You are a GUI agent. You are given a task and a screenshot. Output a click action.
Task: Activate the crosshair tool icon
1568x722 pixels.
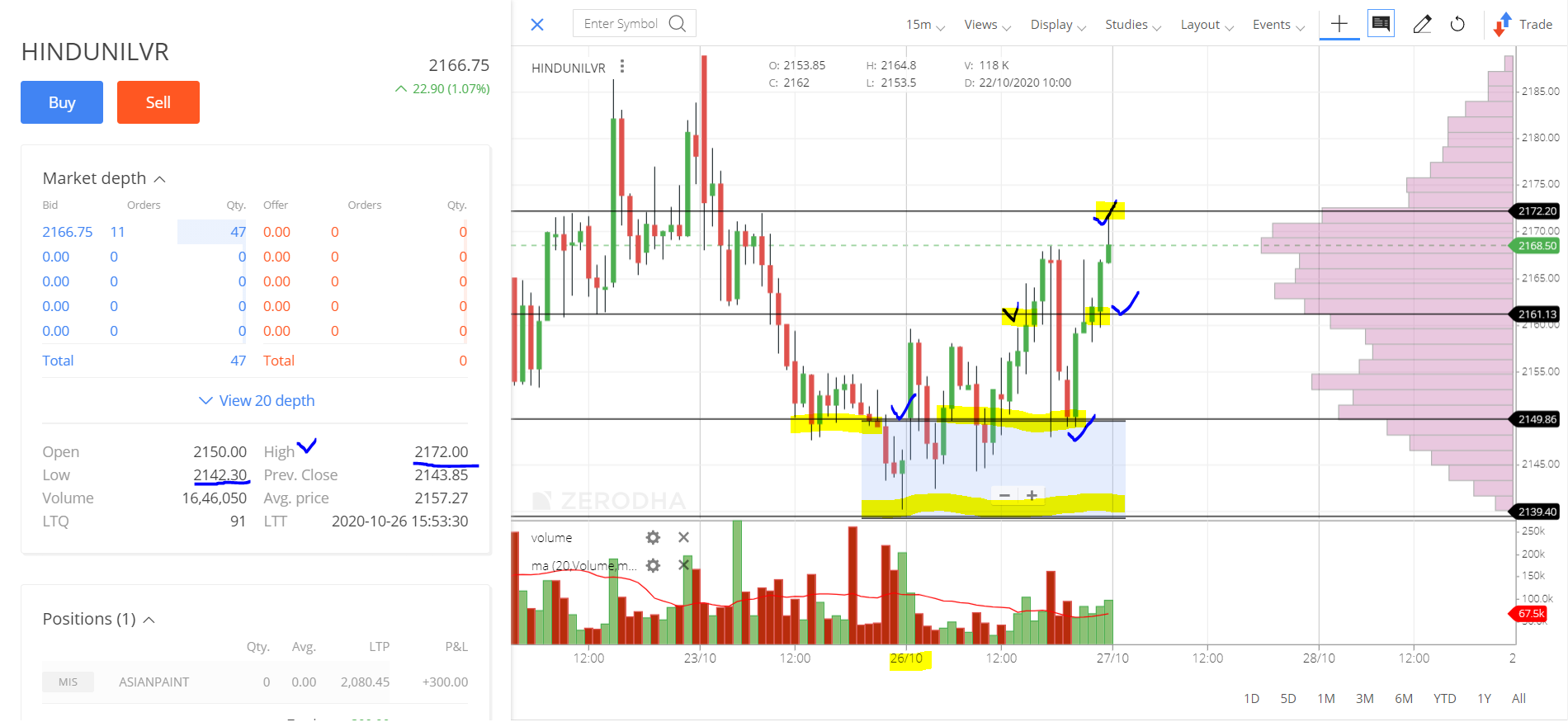(1339, 24)
